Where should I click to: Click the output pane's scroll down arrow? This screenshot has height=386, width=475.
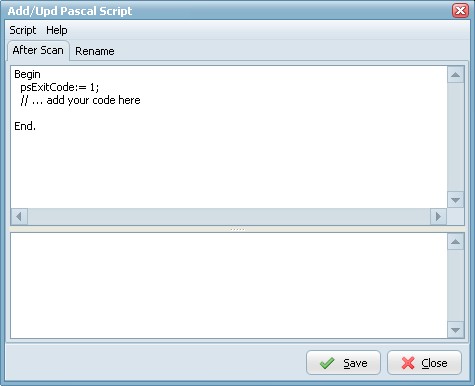(x=455, y=330)
